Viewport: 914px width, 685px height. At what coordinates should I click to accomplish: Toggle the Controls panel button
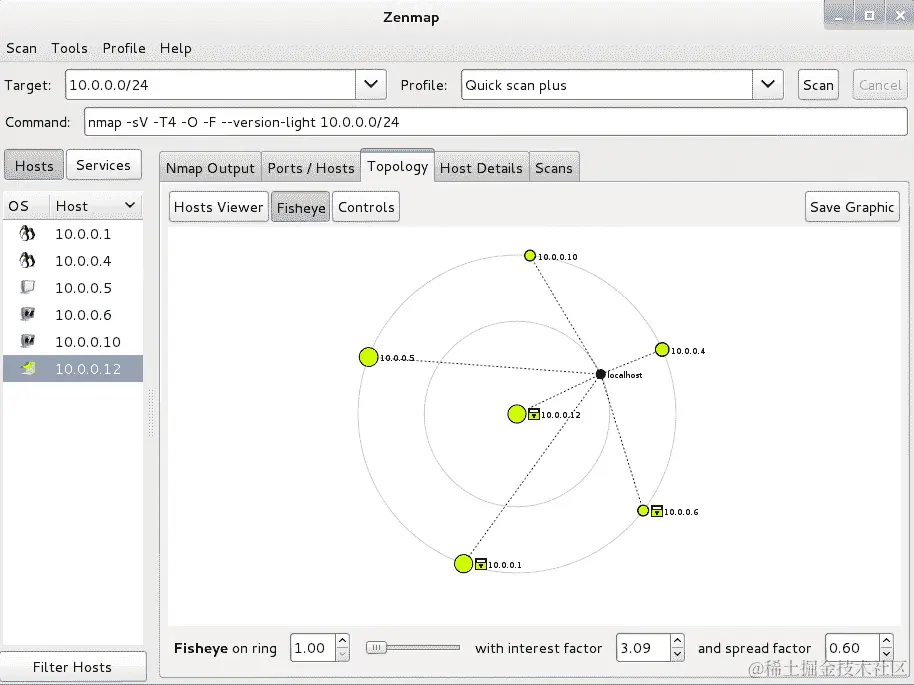point(366,207)
